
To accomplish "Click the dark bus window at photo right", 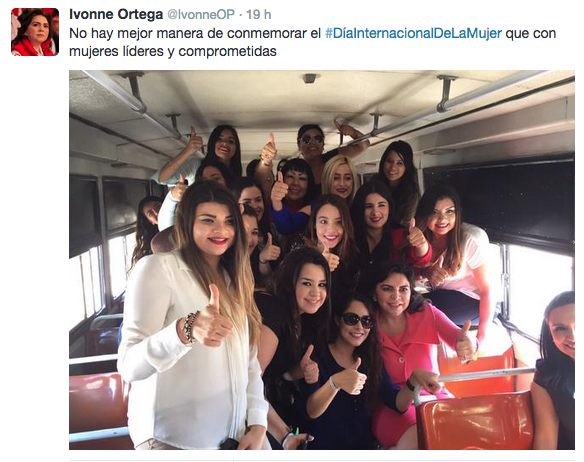I will pyautogui.click(x=501, y=201).
